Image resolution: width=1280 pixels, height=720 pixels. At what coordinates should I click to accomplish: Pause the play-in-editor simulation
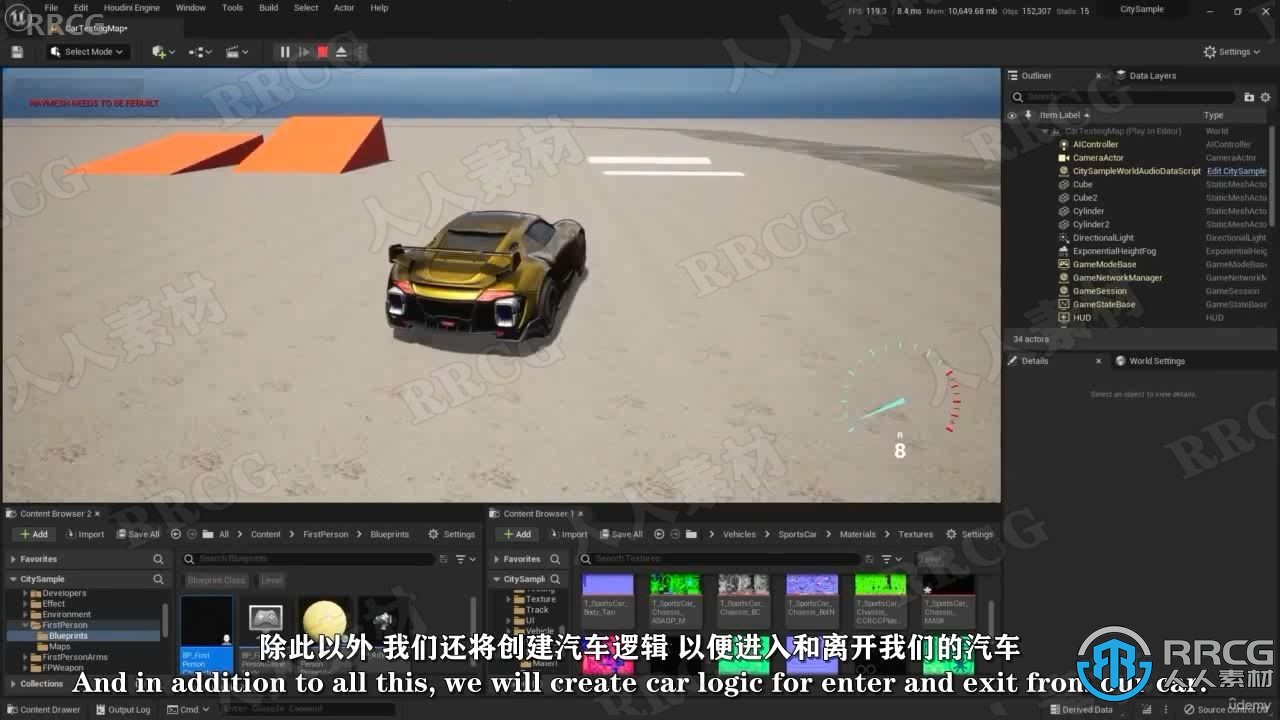click(x=285, y=52)
